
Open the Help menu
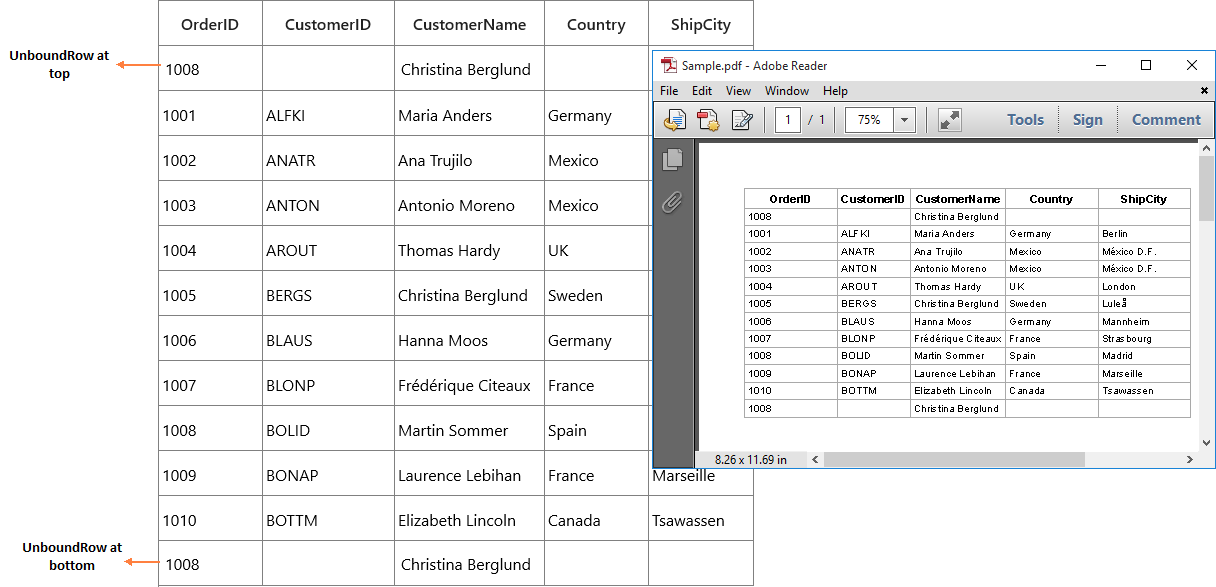(x=835, y=91)
